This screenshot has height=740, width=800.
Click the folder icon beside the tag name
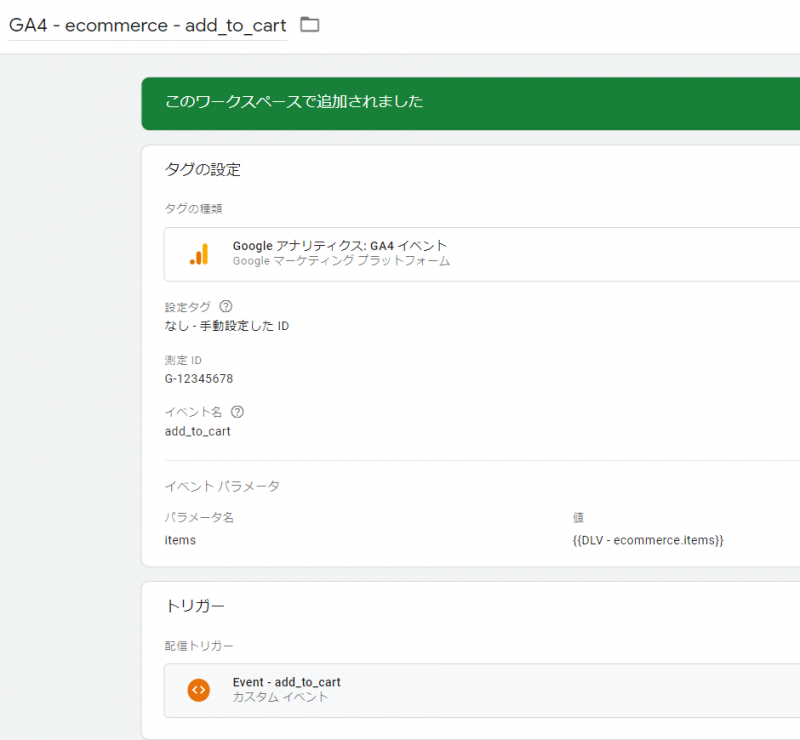310,24
